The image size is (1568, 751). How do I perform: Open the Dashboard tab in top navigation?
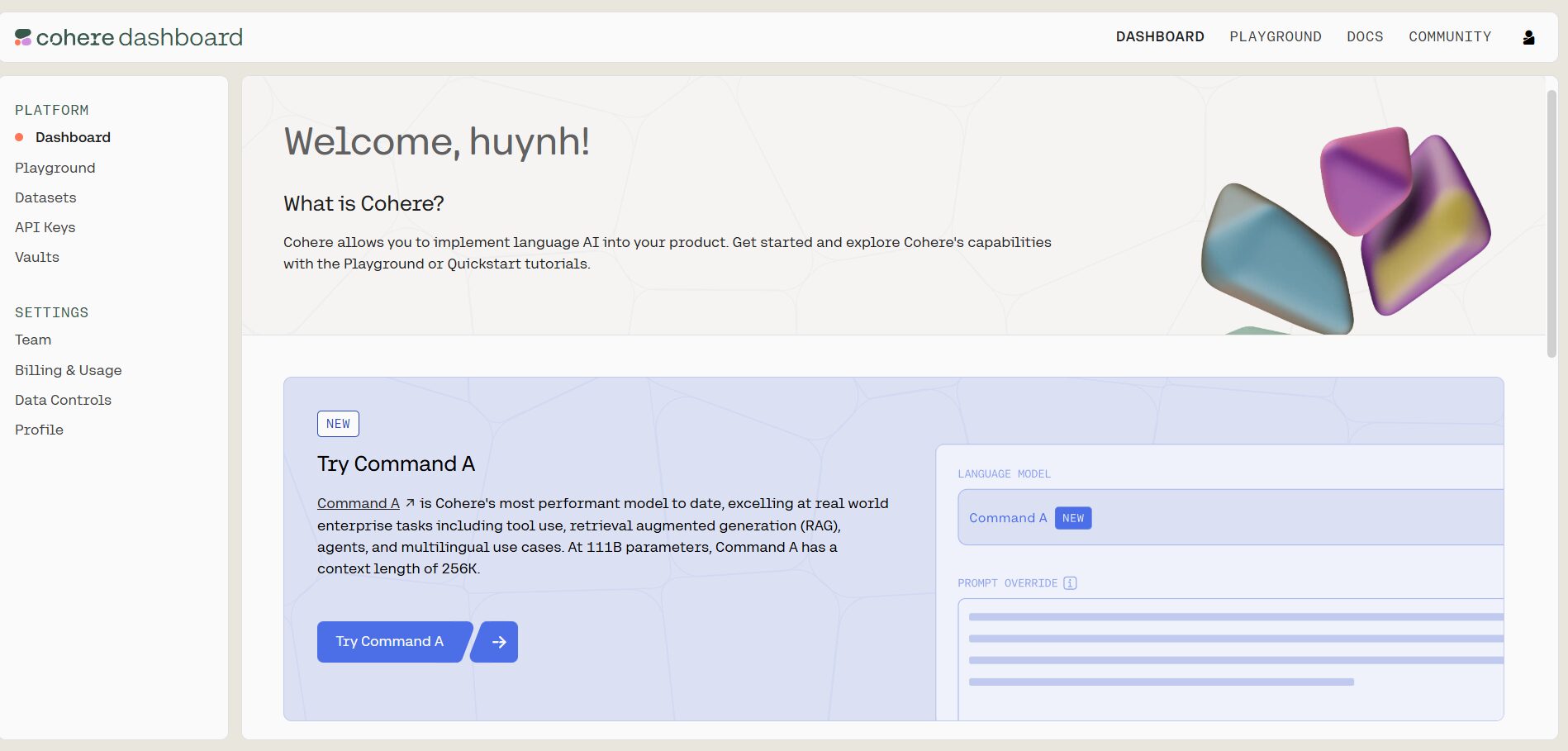coord(1160,37)
